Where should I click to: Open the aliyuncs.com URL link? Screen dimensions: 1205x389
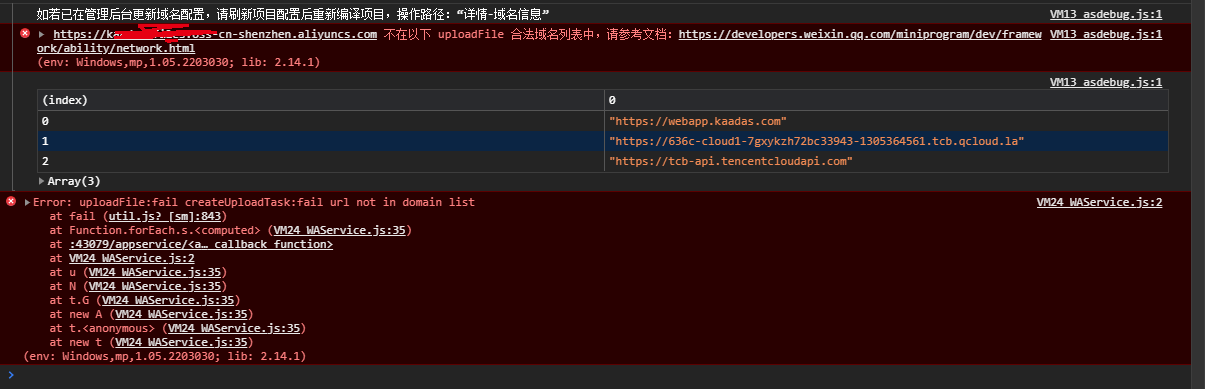coord(215,34)
